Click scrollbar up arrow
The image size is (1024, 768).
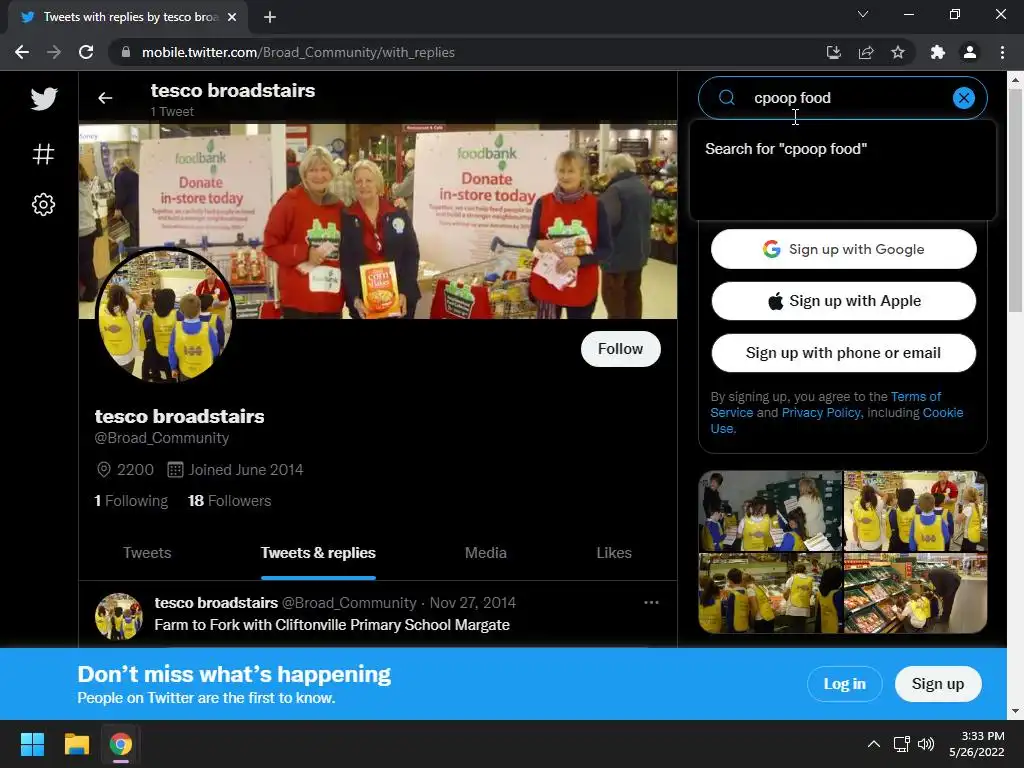pyautogui.click(x=1015, y=80)
